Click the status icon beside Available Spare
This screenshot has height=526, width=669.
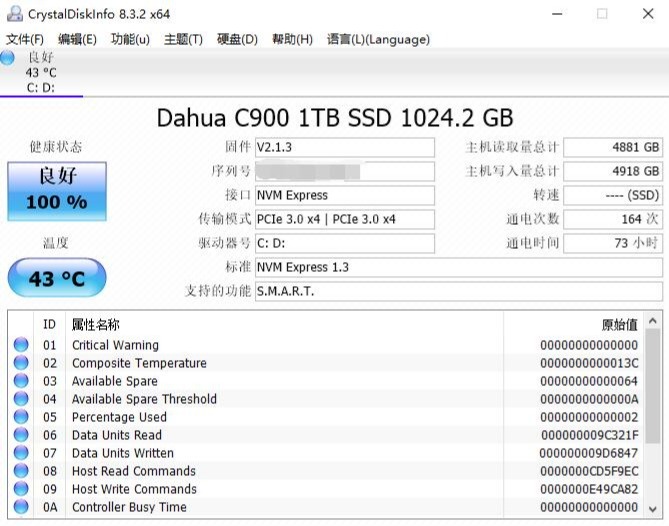click(21, 381)
